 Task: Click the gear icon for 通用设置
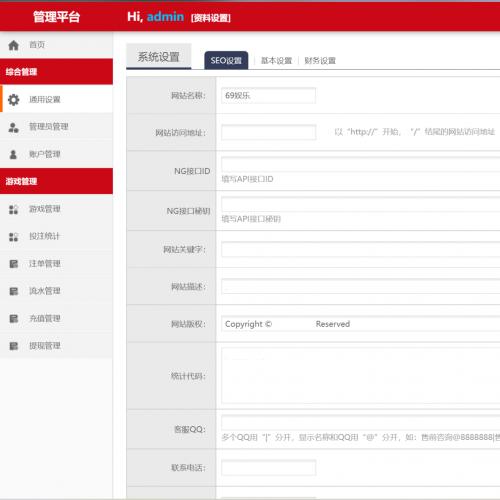coord(13,100)
